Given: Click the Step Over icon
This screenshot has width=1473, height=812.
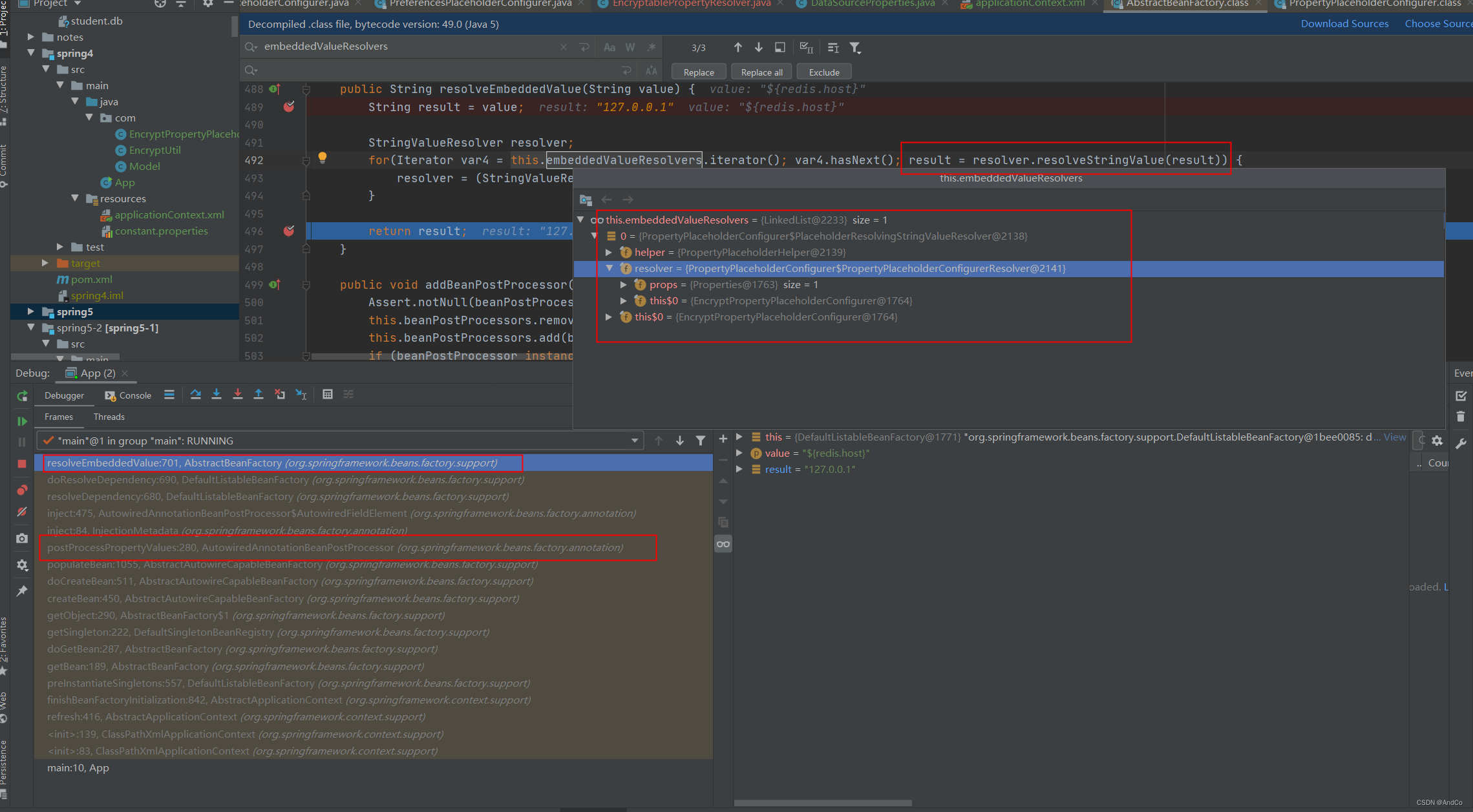Looking at the screenshot, I should [x=196, y=395].
